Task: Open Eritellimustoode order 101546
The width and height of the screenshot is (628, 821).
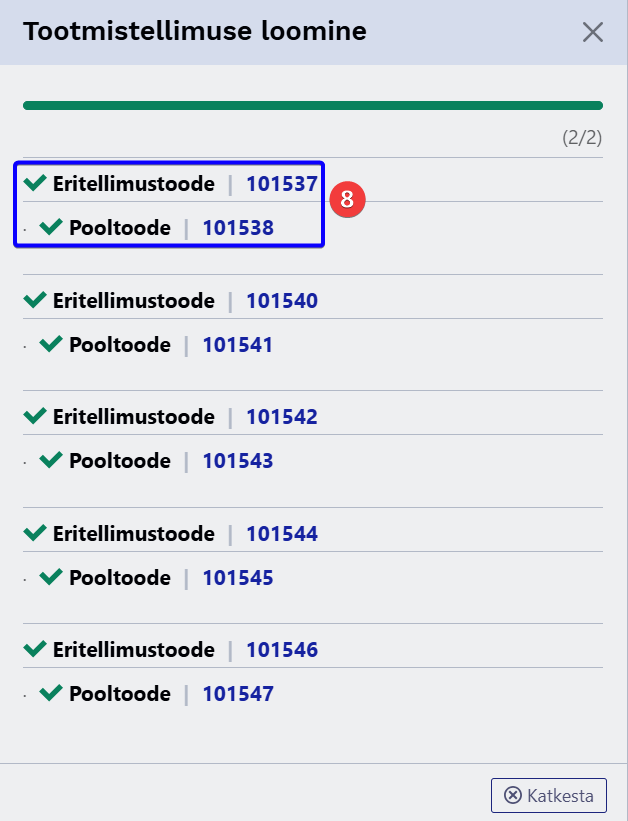Action: pyautogui.click(x=282, y=650)
